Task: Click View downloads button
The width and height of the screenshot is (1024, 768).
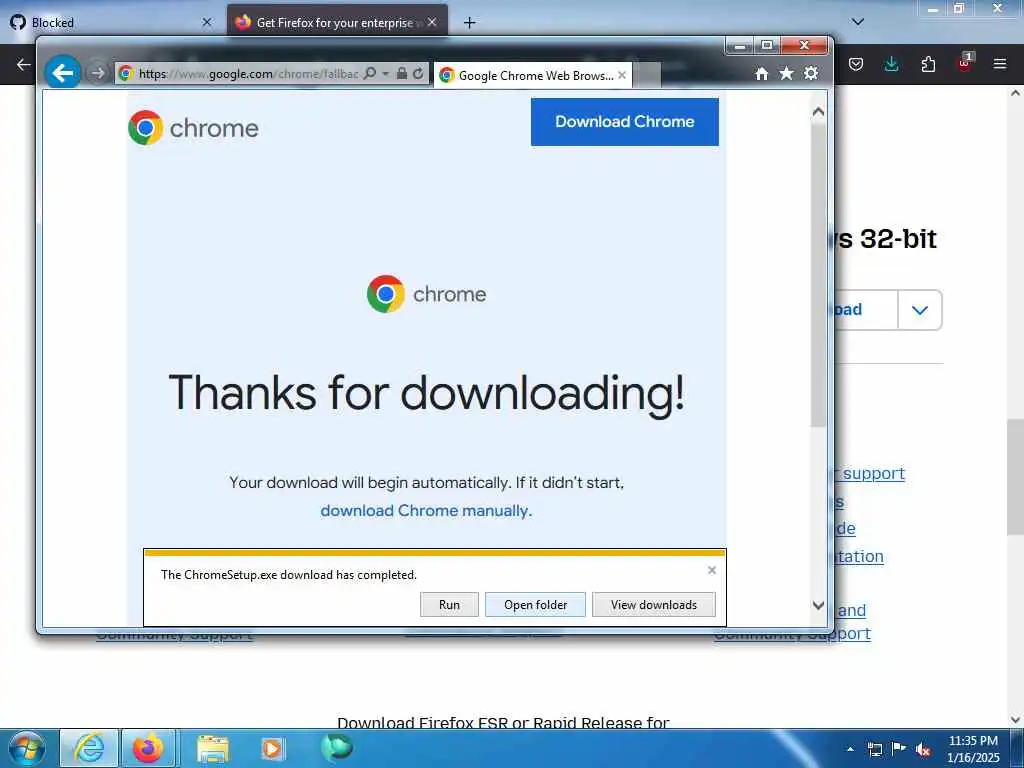Action: point(654,605)
